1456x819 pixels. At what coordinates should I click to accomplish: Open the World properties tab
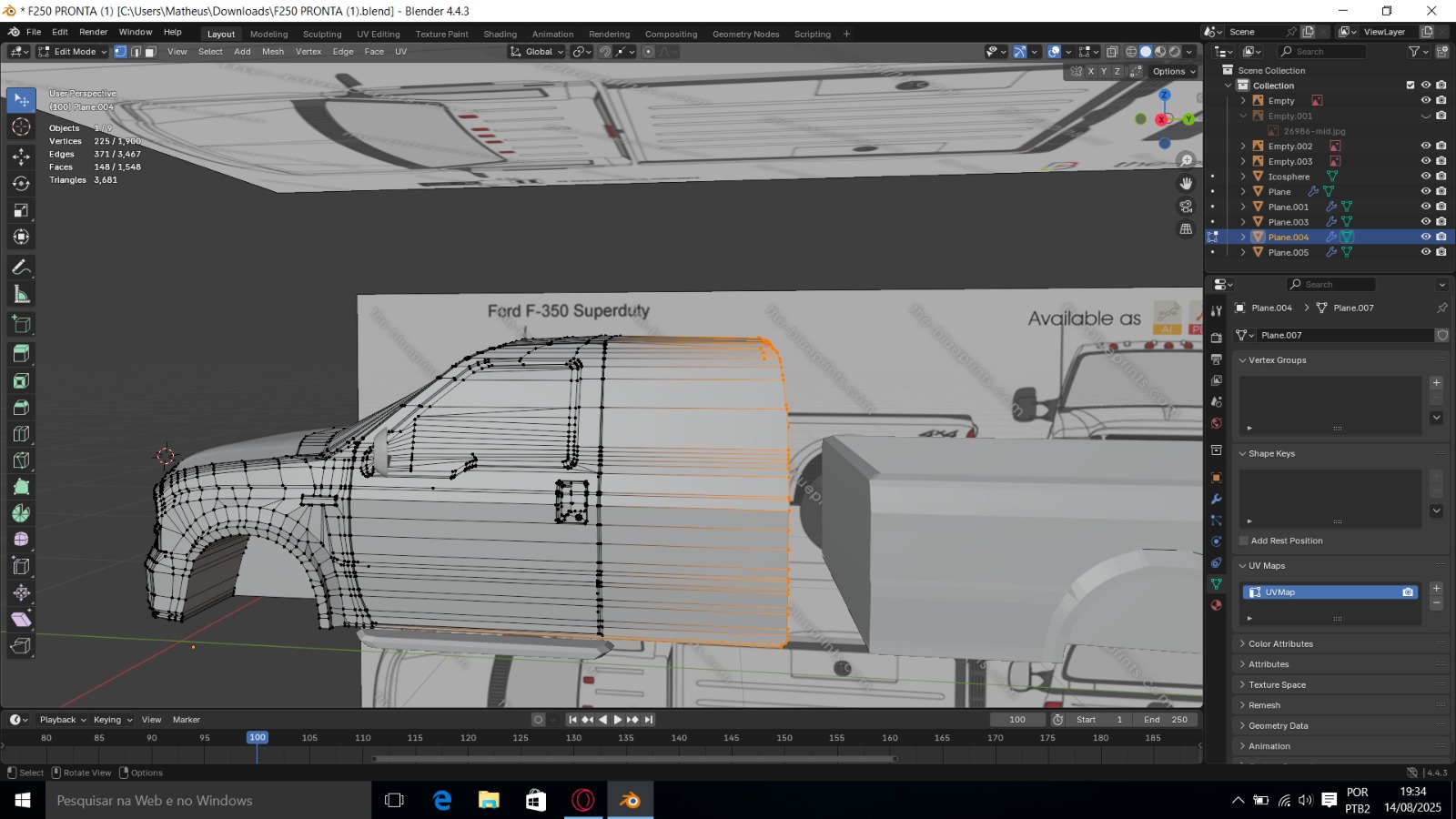coord(1216,423)
